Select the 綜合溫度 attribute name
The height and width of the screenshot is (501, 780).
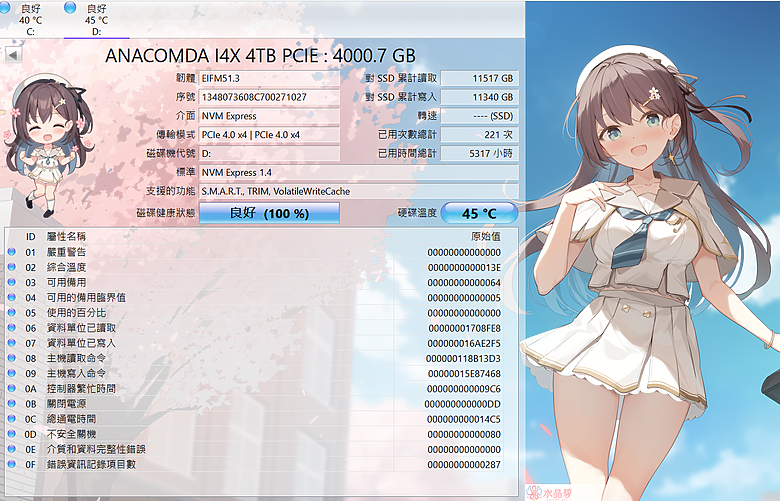tap(66, 267)
